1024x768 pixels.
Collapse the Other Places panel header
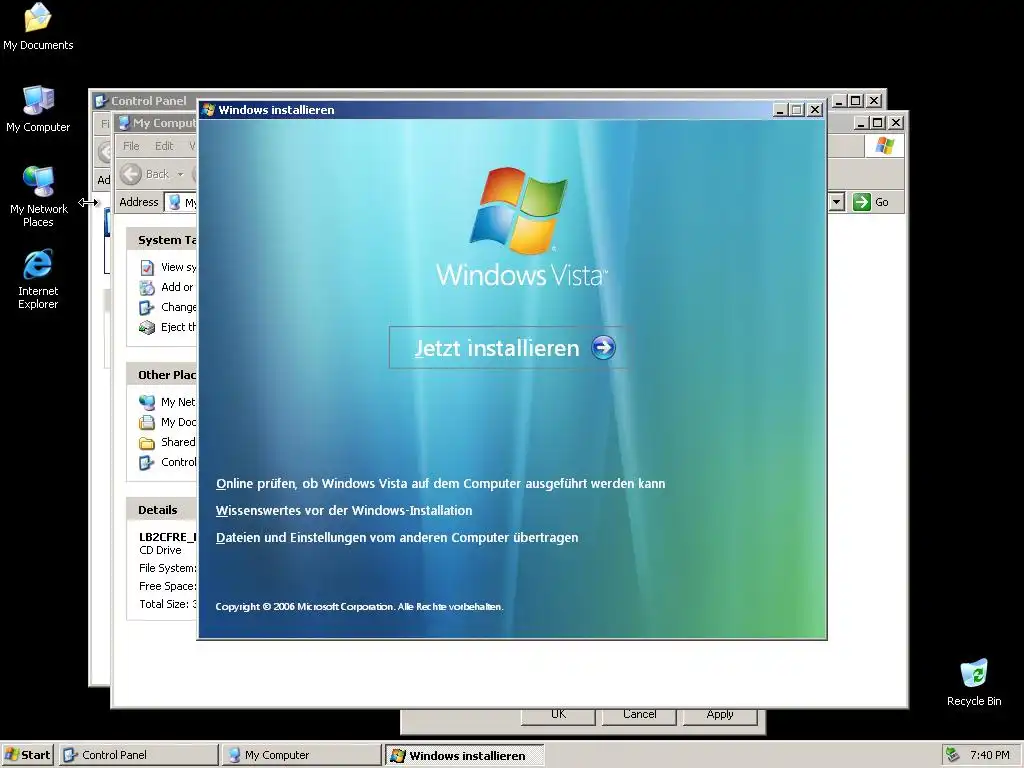(x=162, y=375)
